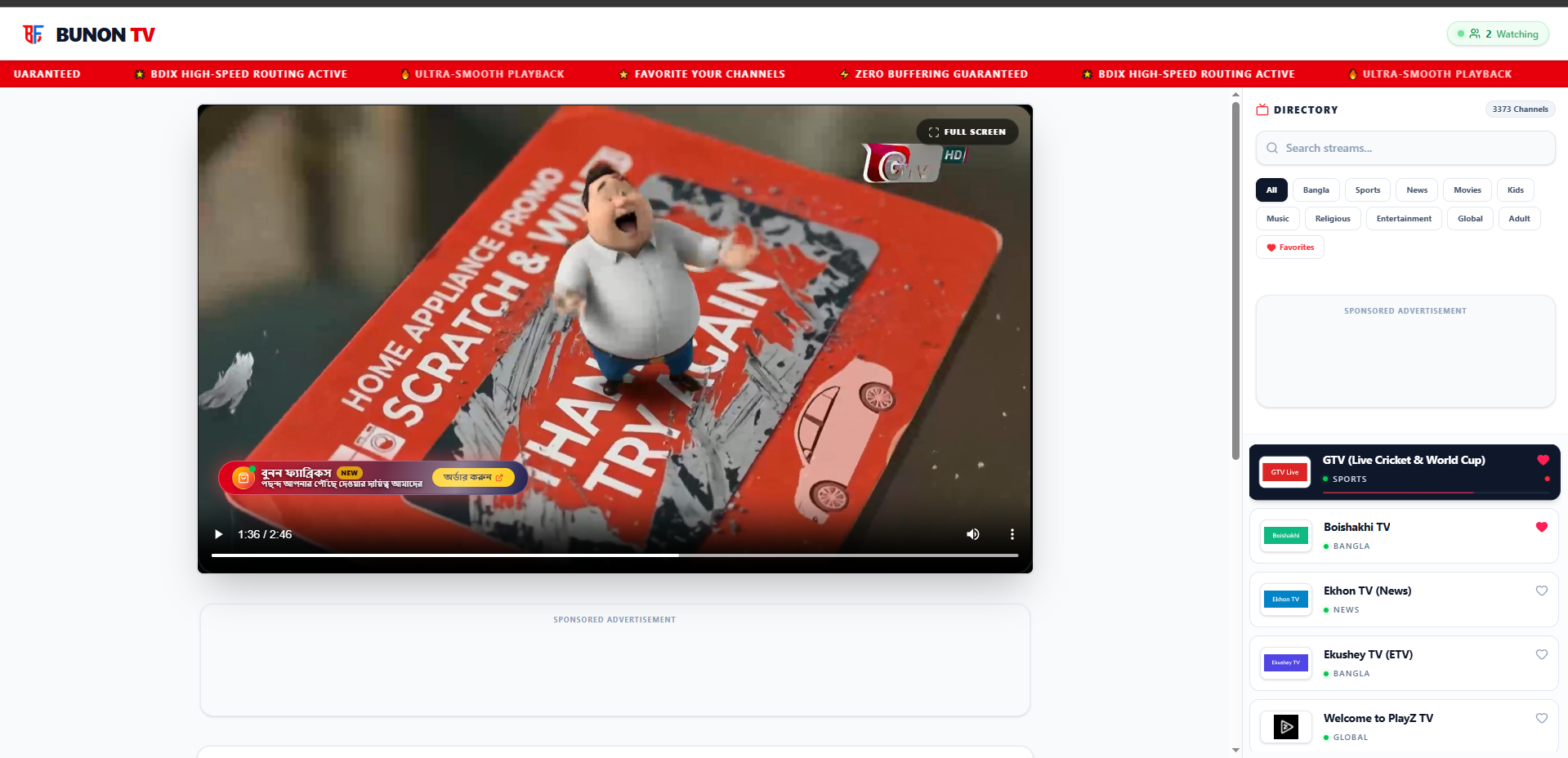Filter channels by Adult
The image size is (1568, 758).
1519,218
